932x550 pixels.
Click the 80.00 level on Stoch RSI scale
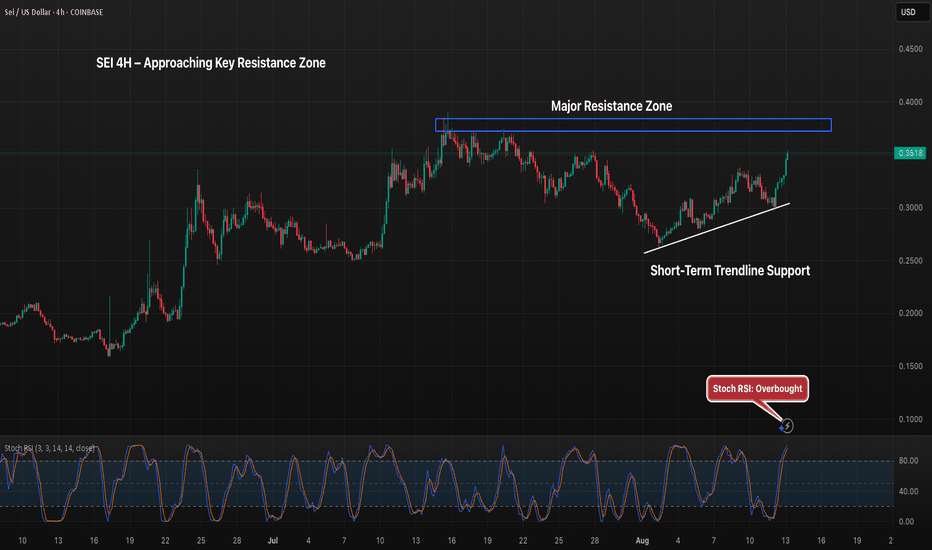(908, 461)
